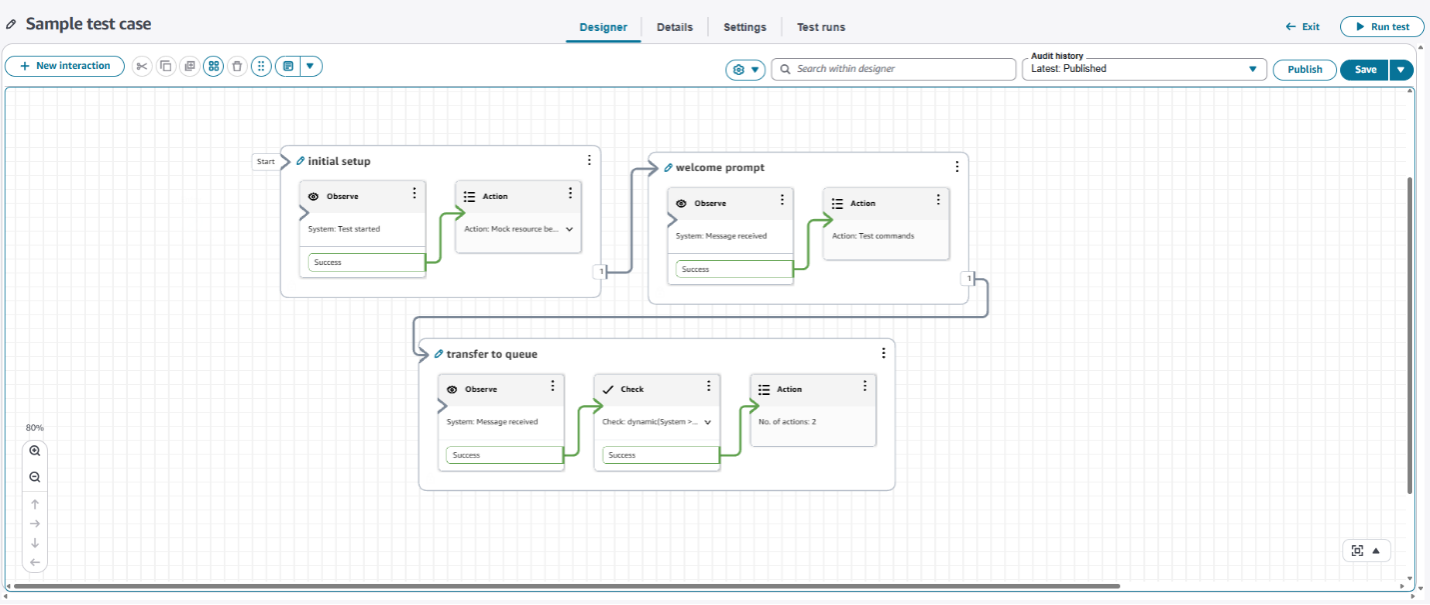Switch to the Details tab

tap(674, 27)
